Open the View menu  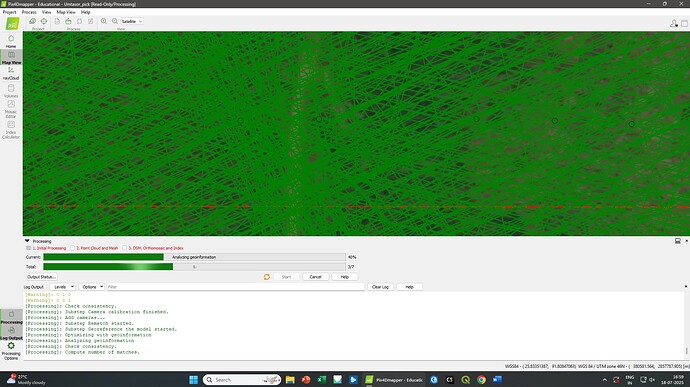46,12
